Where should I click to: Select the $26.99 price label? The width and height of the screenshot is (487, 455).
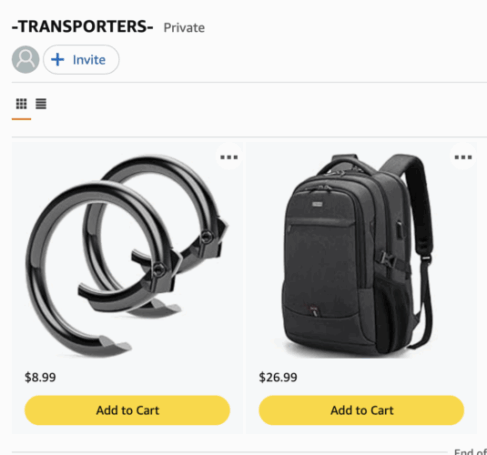278,377
